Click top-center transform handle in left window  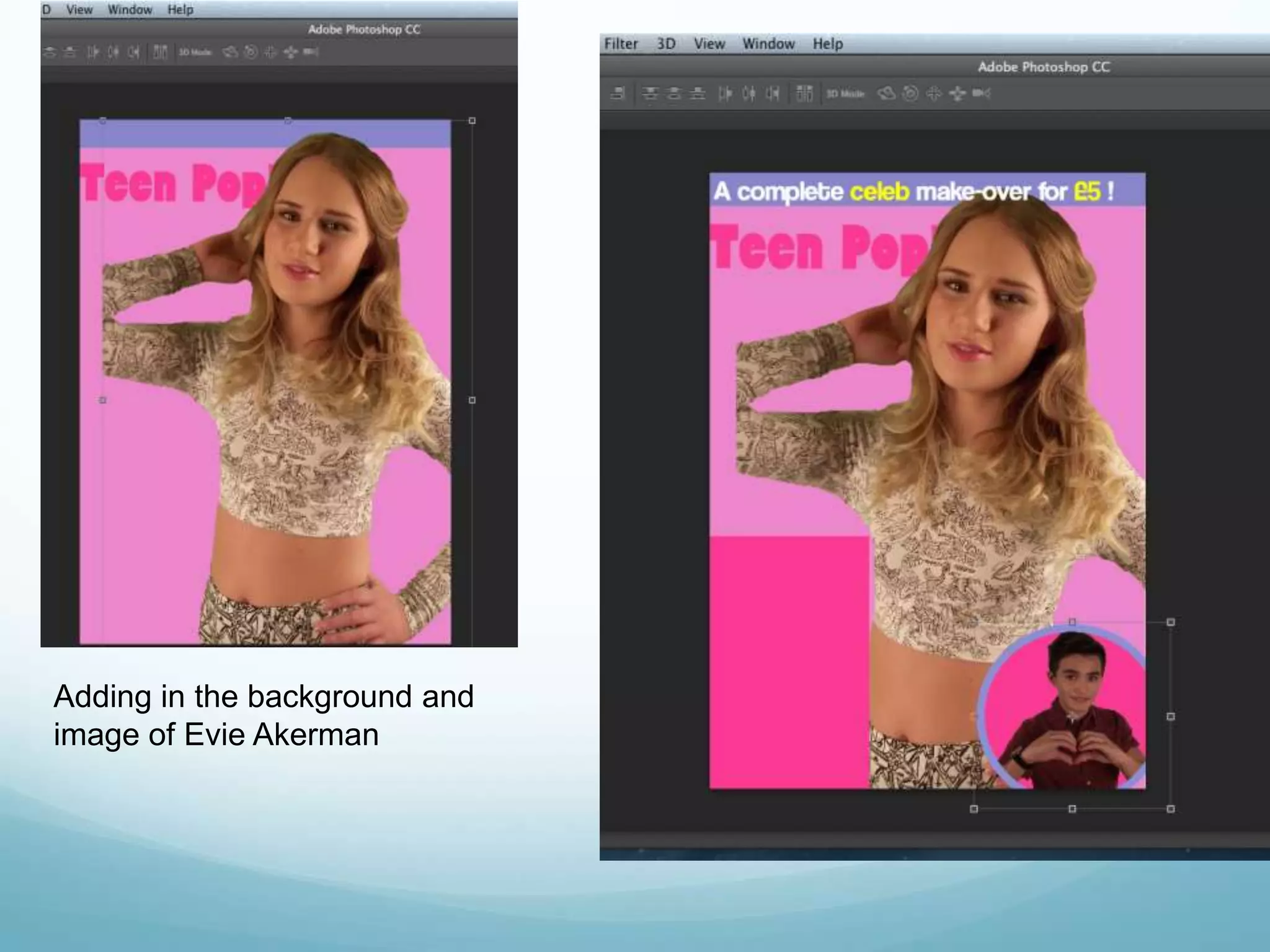point(288,121)
